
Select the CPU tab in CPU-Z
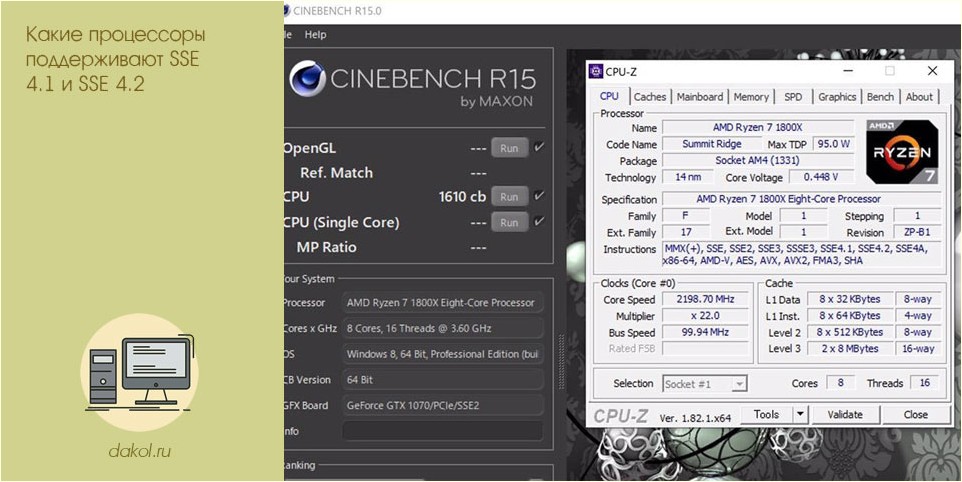coord(609,96)
